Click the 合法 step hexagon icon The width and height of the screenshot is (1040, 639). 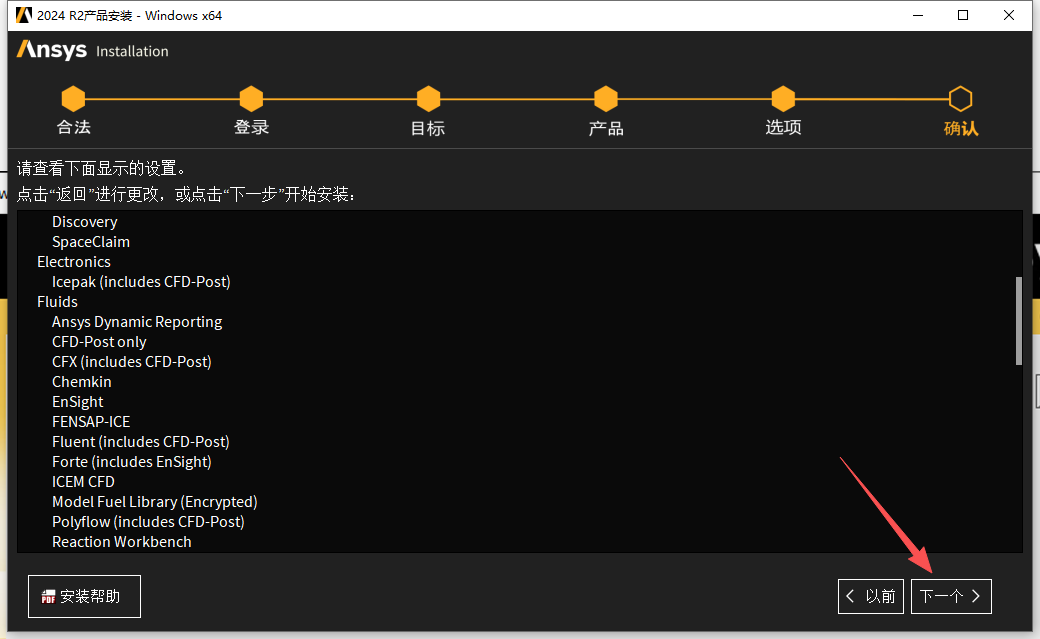click(73, 100)
